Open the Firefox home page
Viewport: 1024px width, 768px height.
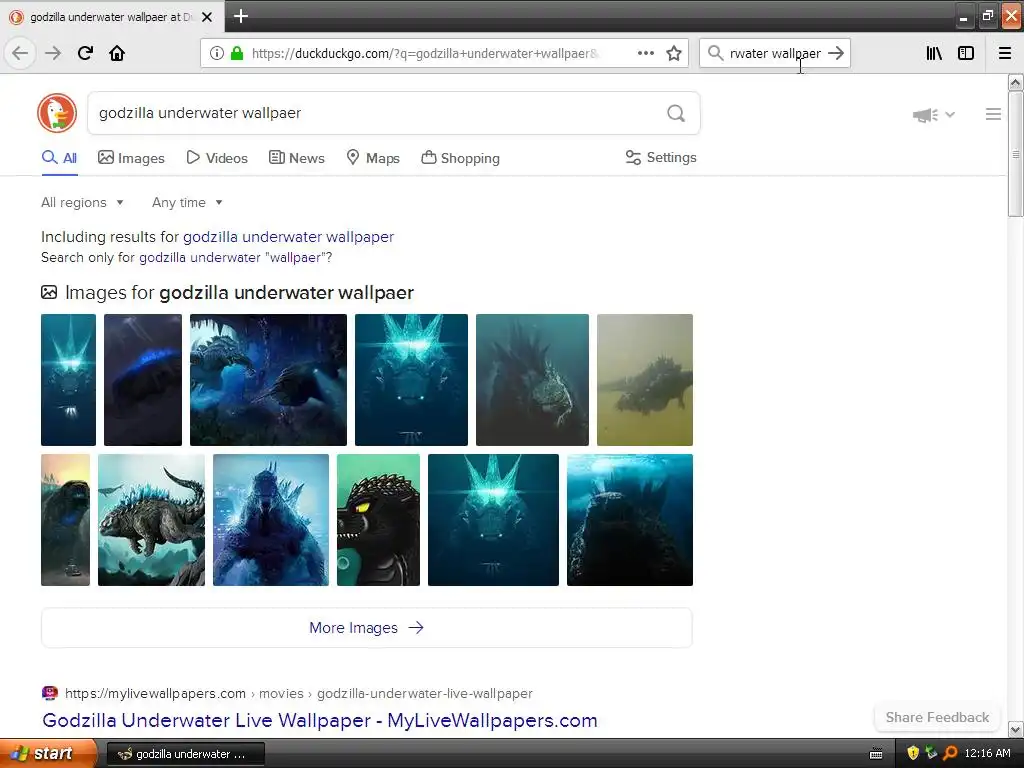tap(117, 53)
